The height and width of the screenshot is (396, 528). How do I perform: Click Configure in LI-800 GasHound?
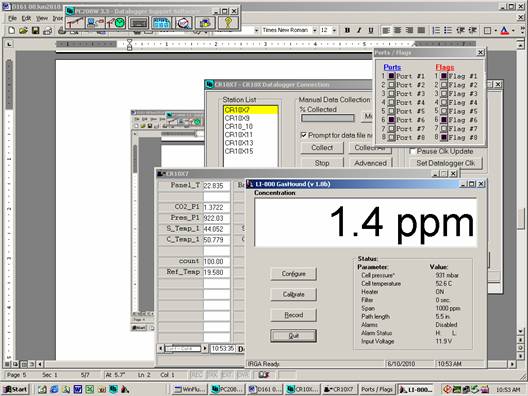pyautogui.click(x=293, y=274)
